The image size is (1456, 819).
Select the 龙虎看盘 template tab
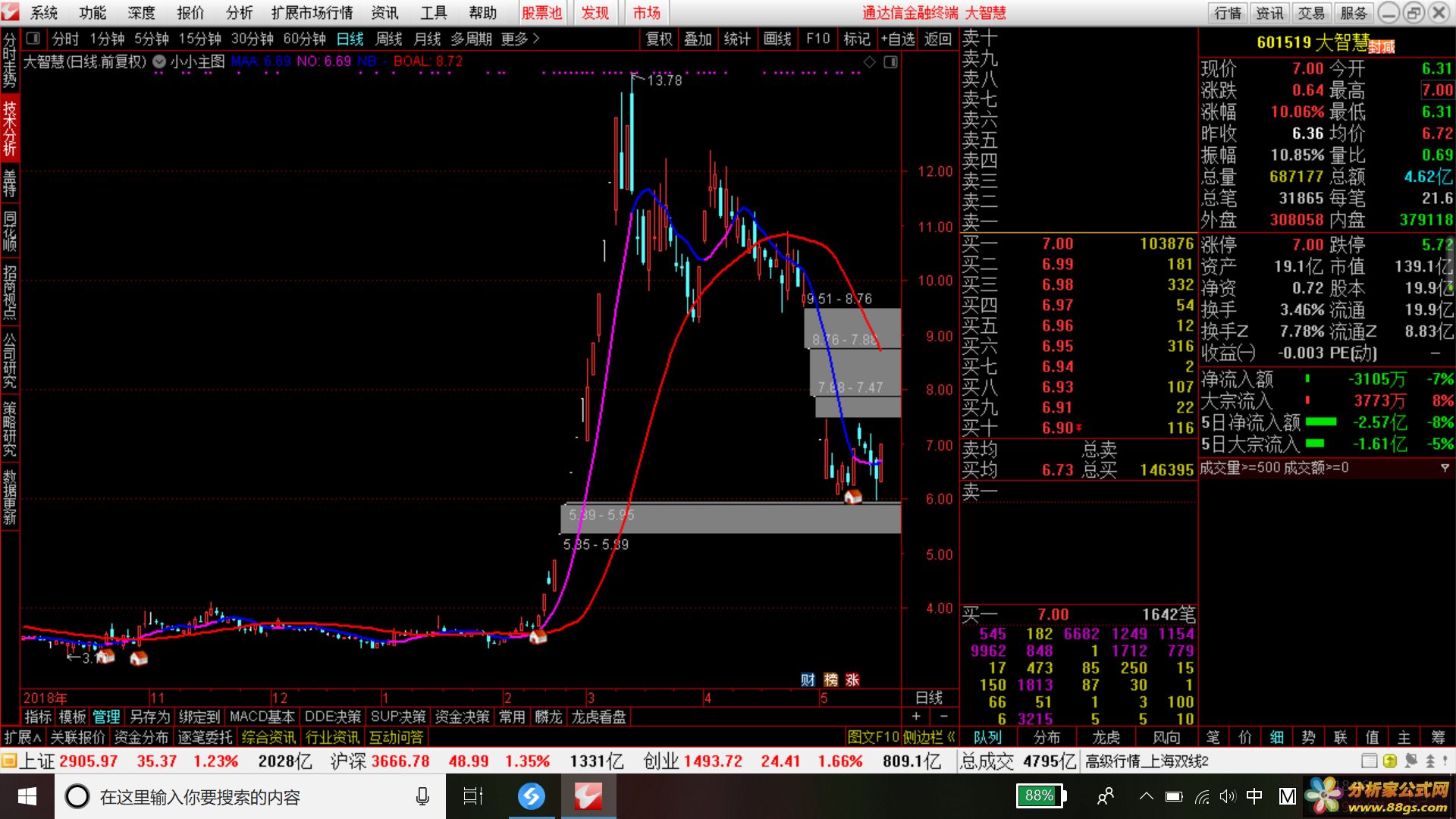coord(598,717)
